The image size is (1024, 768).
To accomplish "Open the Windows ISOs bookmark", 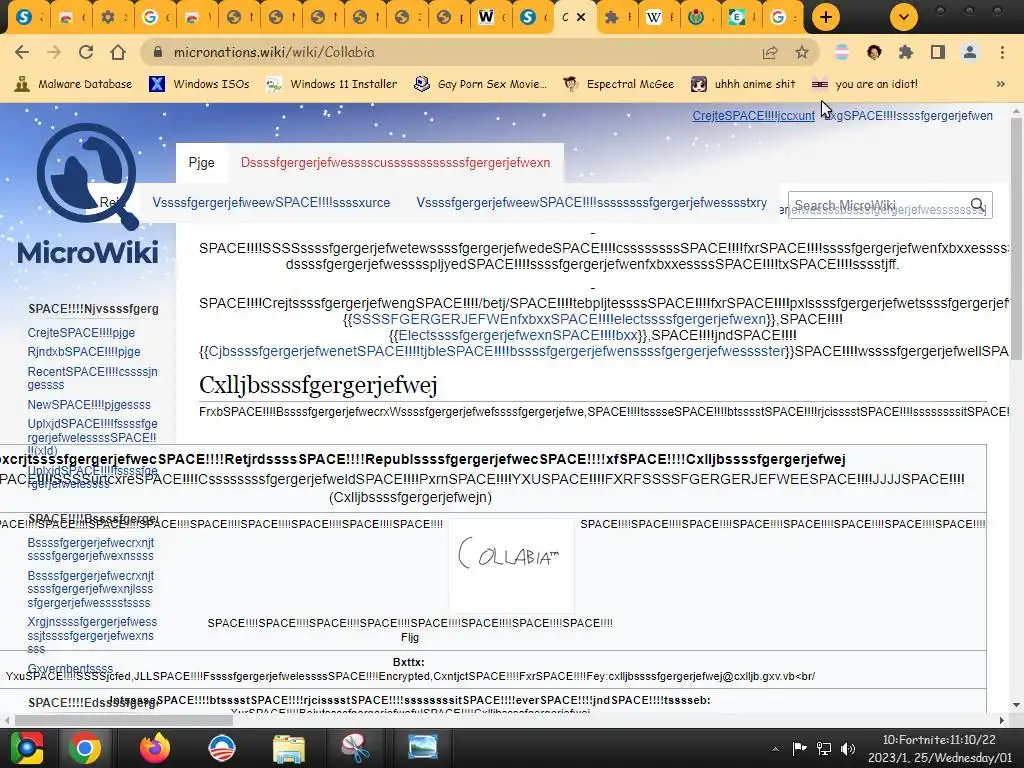I will pyautogui.click(x=199, y=84).
